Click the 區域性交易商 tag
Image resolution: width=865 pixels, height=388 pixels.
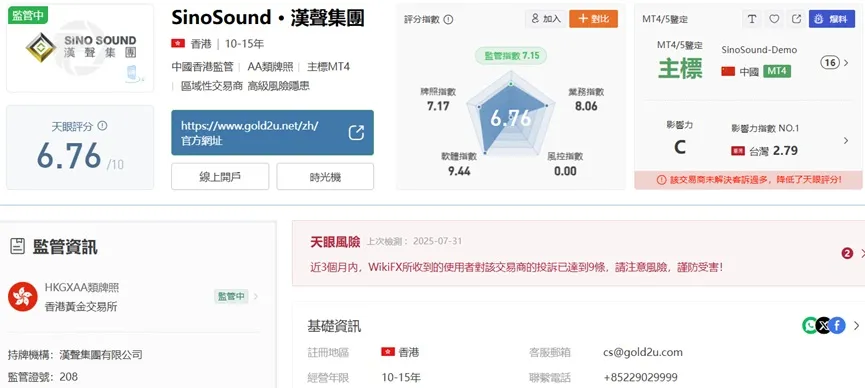212,86
